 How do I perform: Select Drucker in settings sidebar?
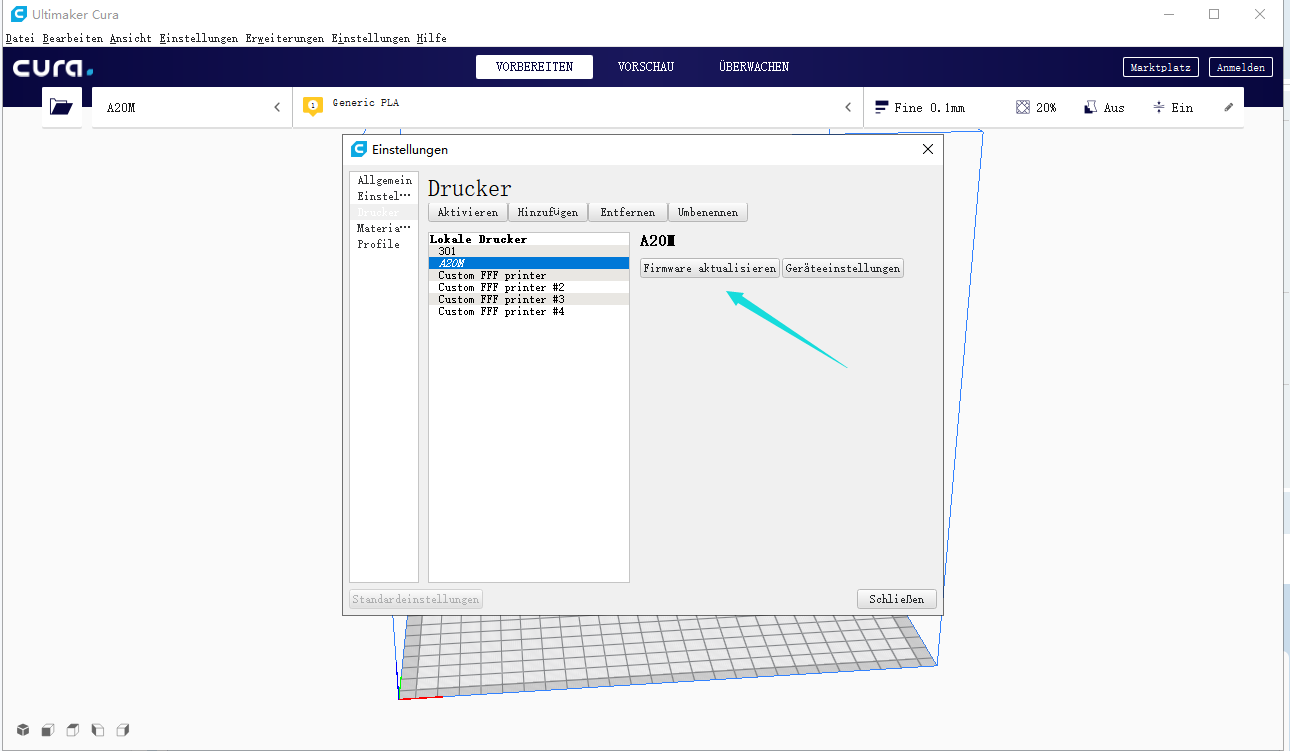coord(384,212)
